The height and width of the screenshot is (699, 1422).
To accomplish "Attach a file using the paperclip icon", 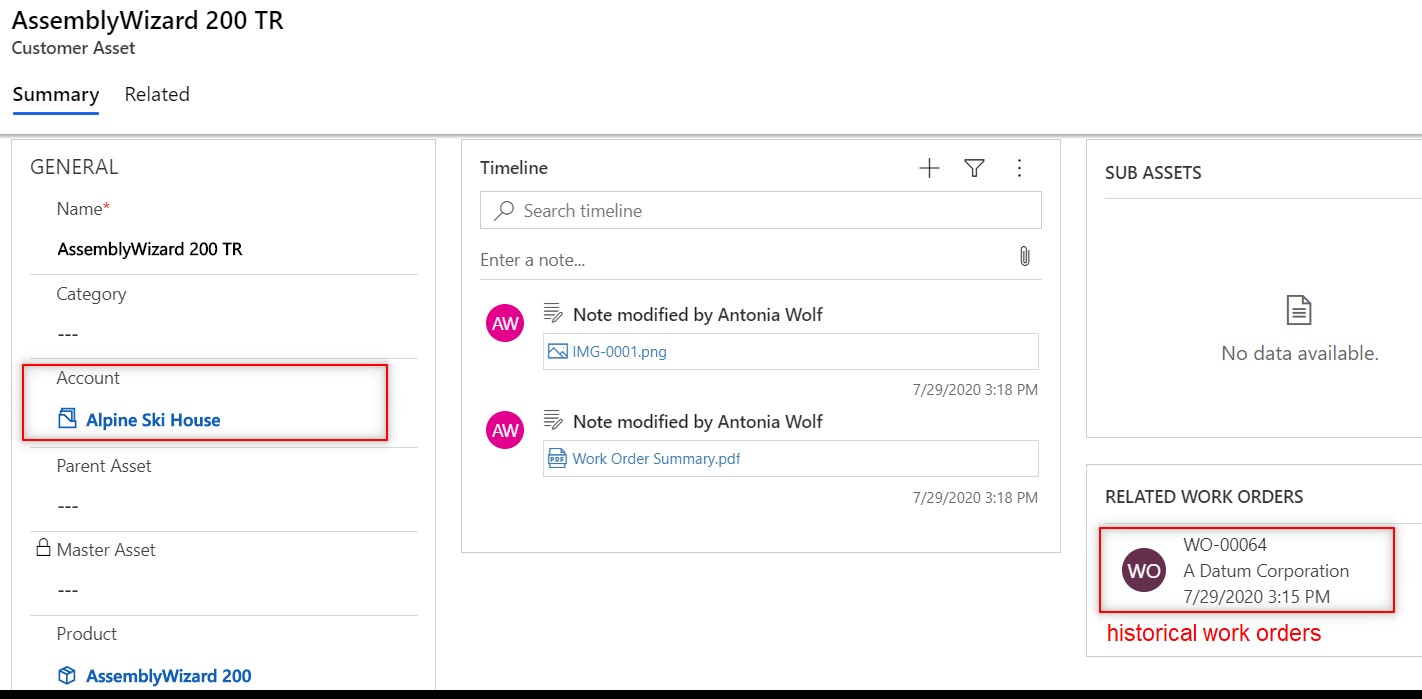I will tap(1024, 257).
